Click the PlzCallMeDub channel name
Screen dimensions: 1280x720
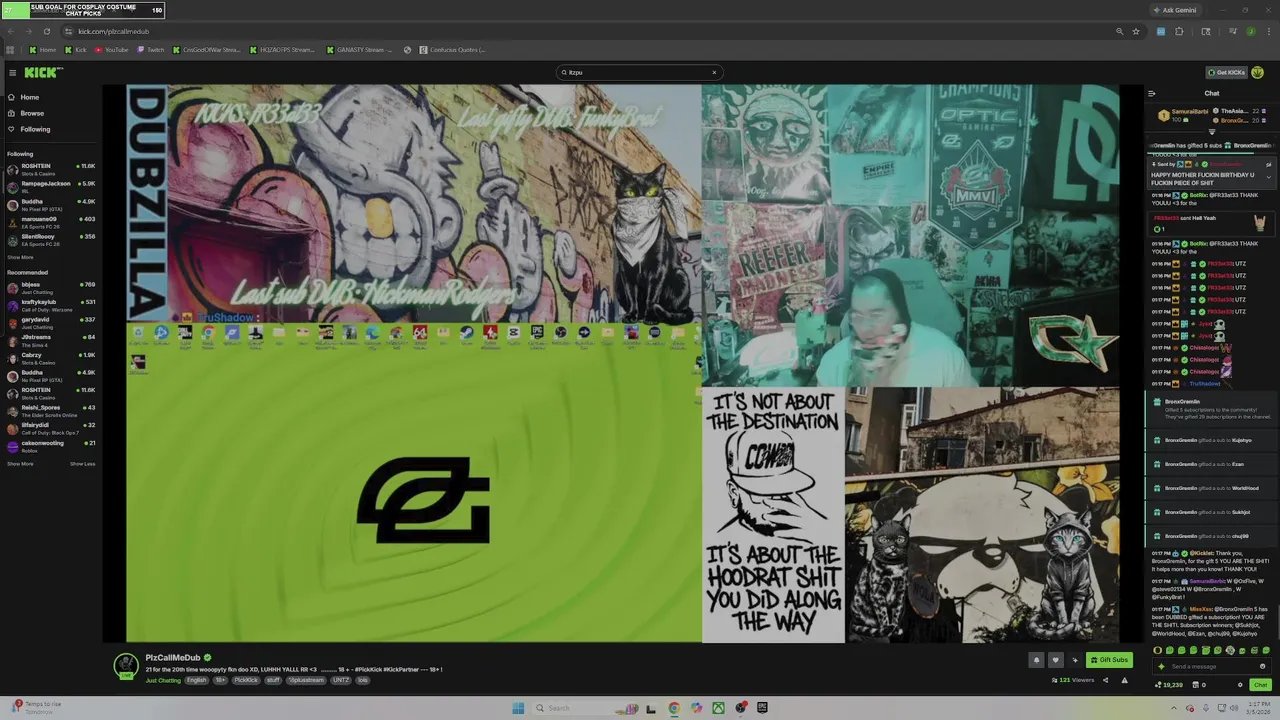click(x=173, y=658)
